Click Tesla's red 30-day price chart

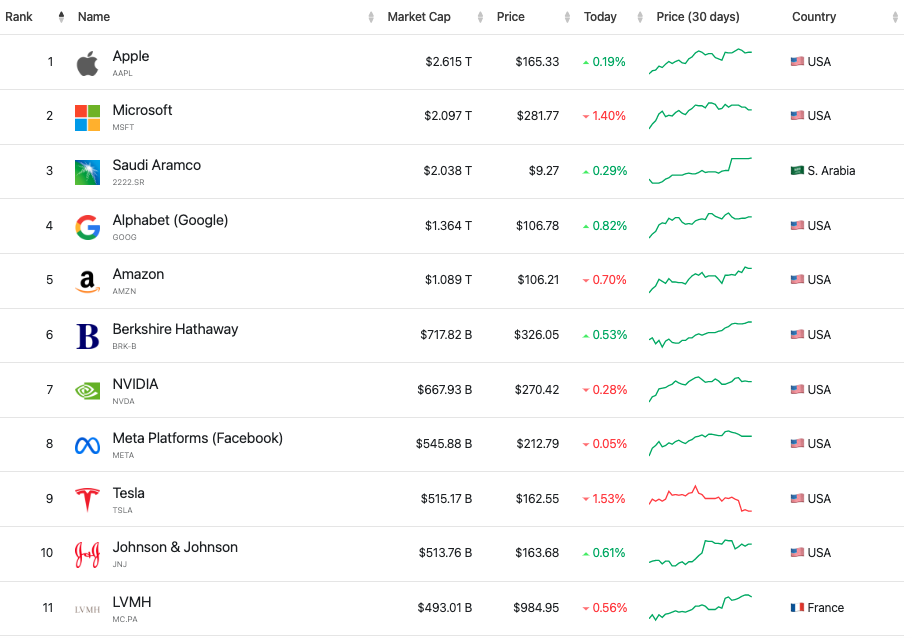pyautogui.click(x=700, y=498)
